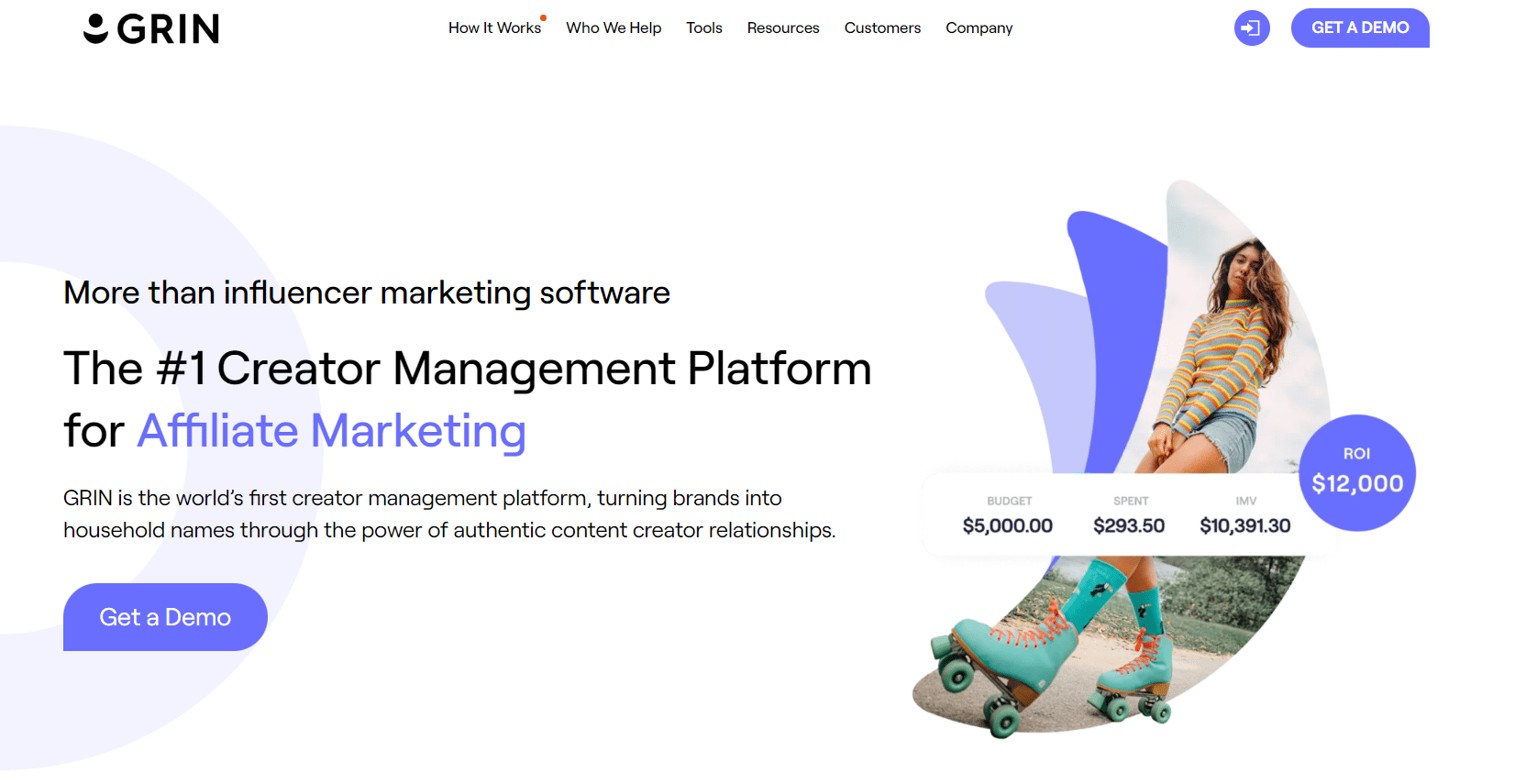Screen dimensions: 1537x784
Task: Open the Tools navigation menu
Action: [x=703, y=28]
